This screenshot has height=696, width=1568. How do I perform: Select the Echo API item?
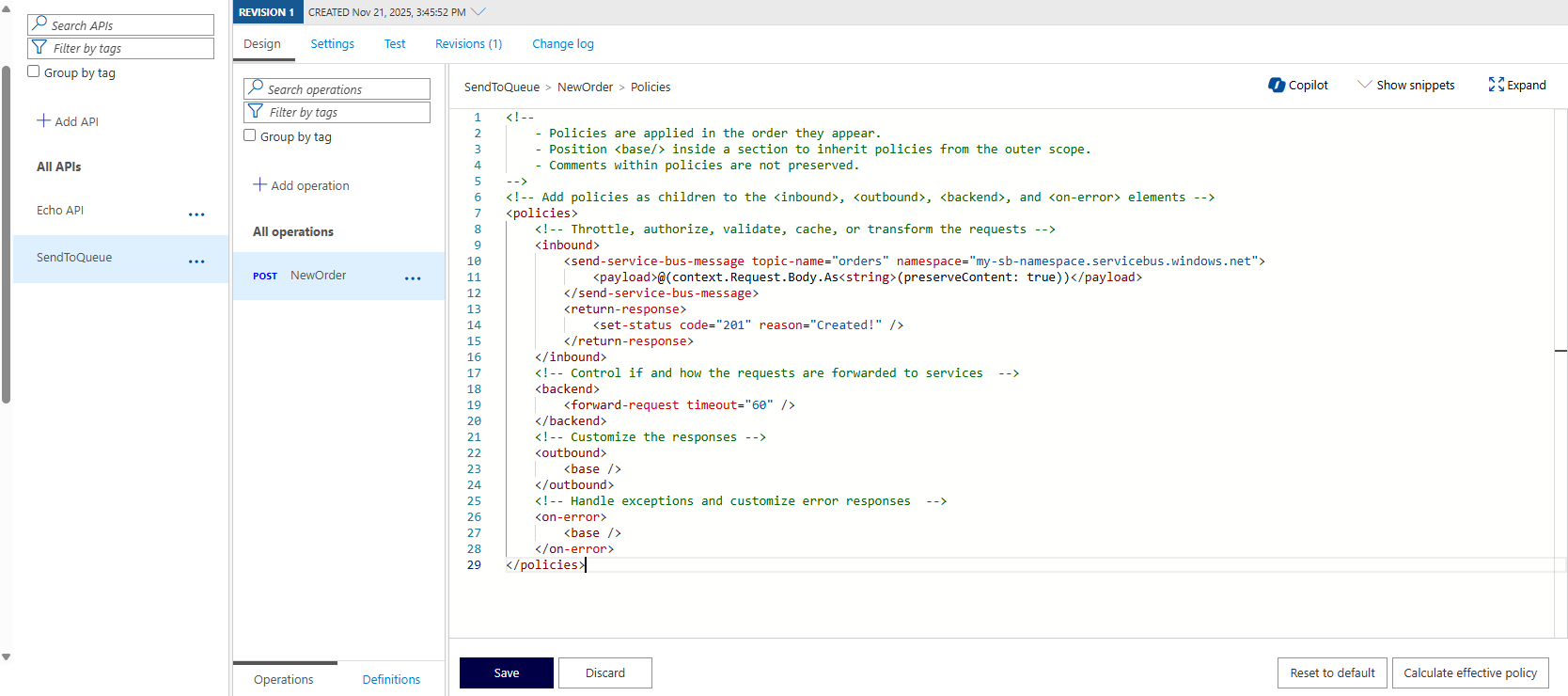(x=60, y=211)
